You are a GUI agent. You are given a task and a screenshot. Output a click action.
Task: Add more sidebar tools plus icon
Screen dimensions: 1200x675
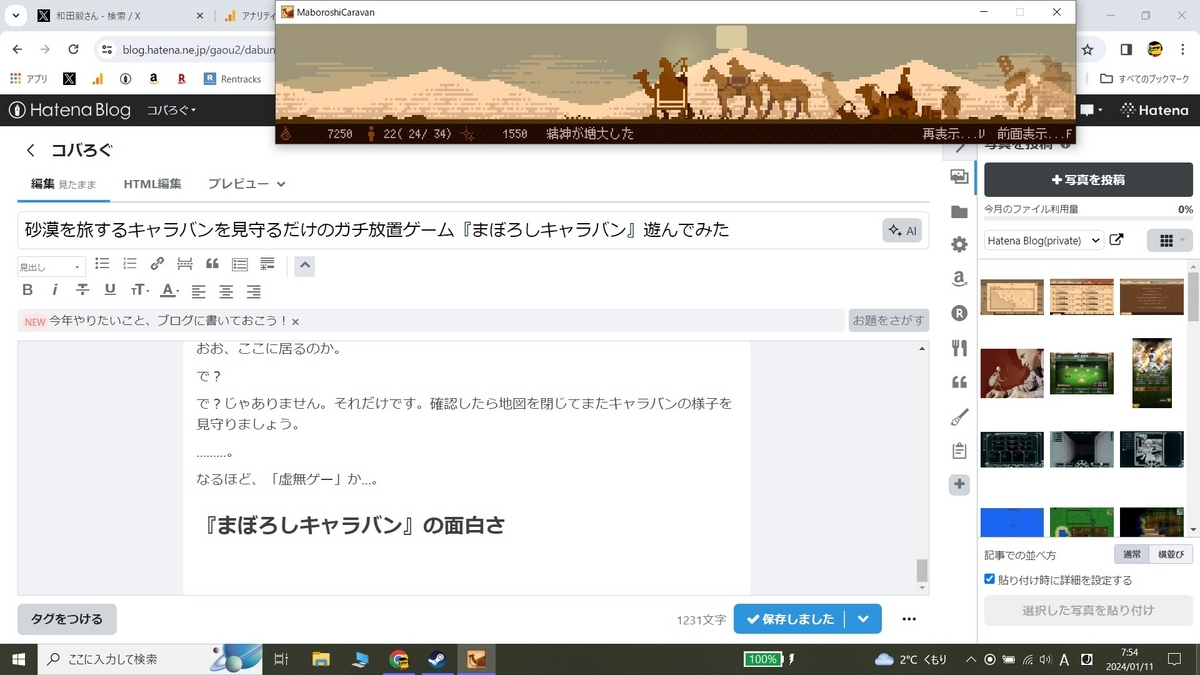[959, 484]
